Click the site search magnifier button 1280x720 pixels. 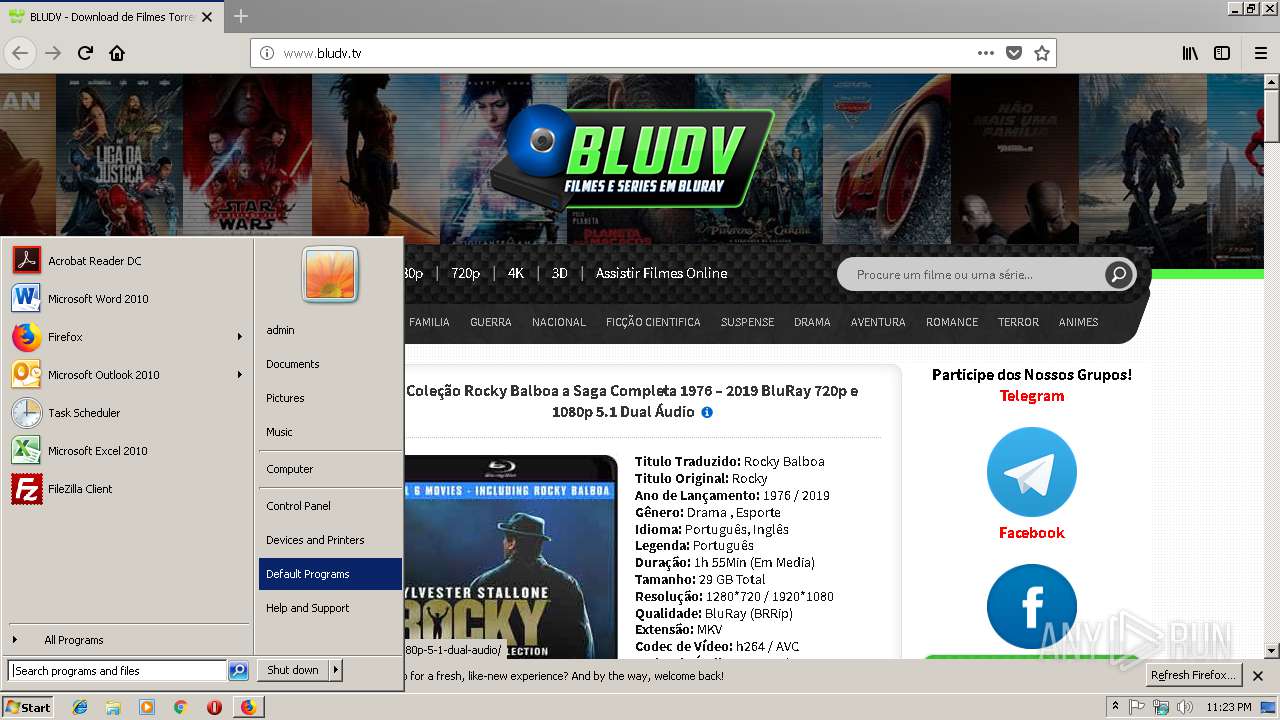pyautogui.click(x=1118, y=274)
